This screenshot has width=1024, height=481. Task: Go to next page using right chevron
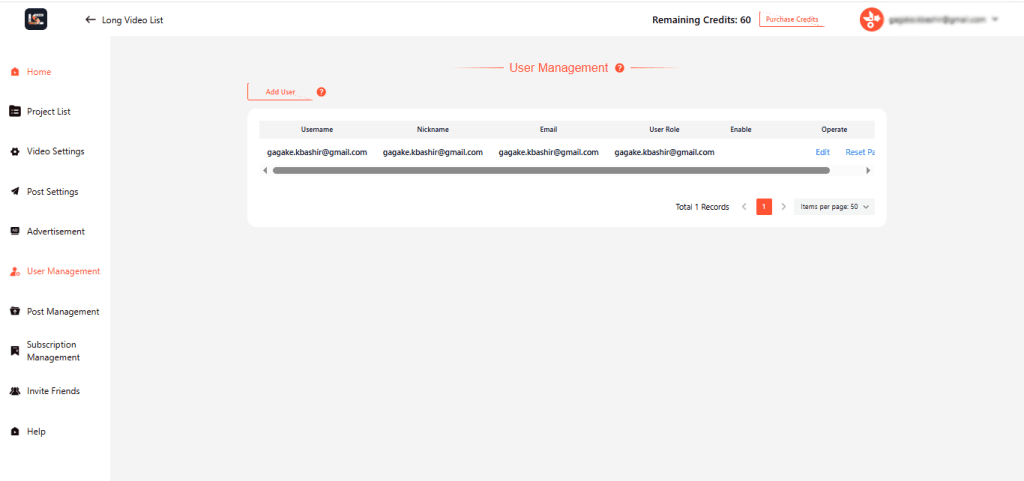point(784,207)
